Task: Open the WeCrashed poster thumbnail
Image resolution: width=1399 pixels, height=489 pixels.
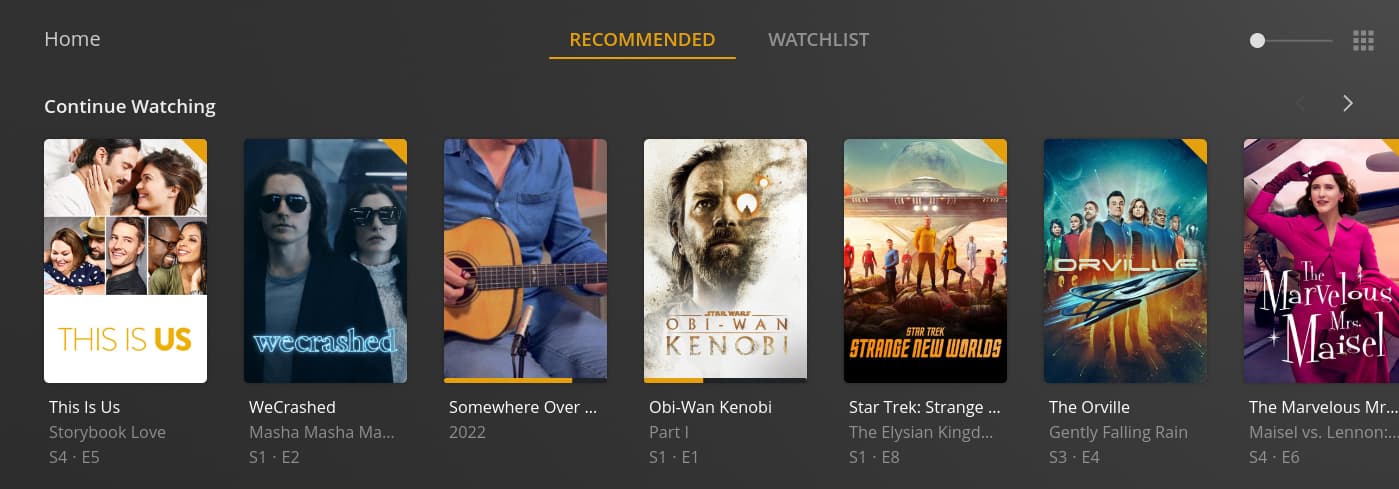Action: click(x=325, y=261)
